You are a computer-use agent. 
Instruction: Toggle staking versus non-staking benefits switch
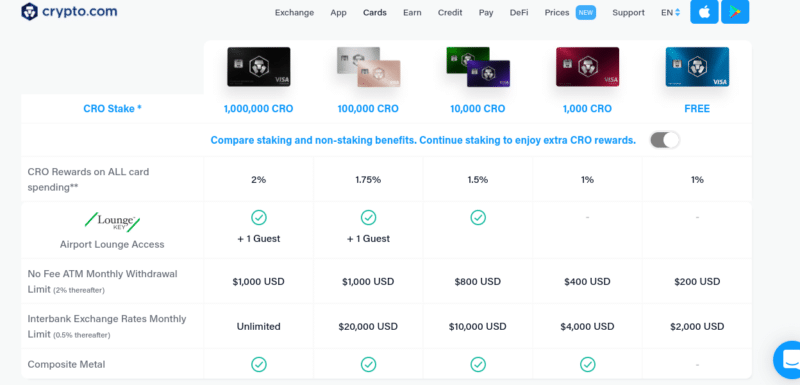(664, 140)
